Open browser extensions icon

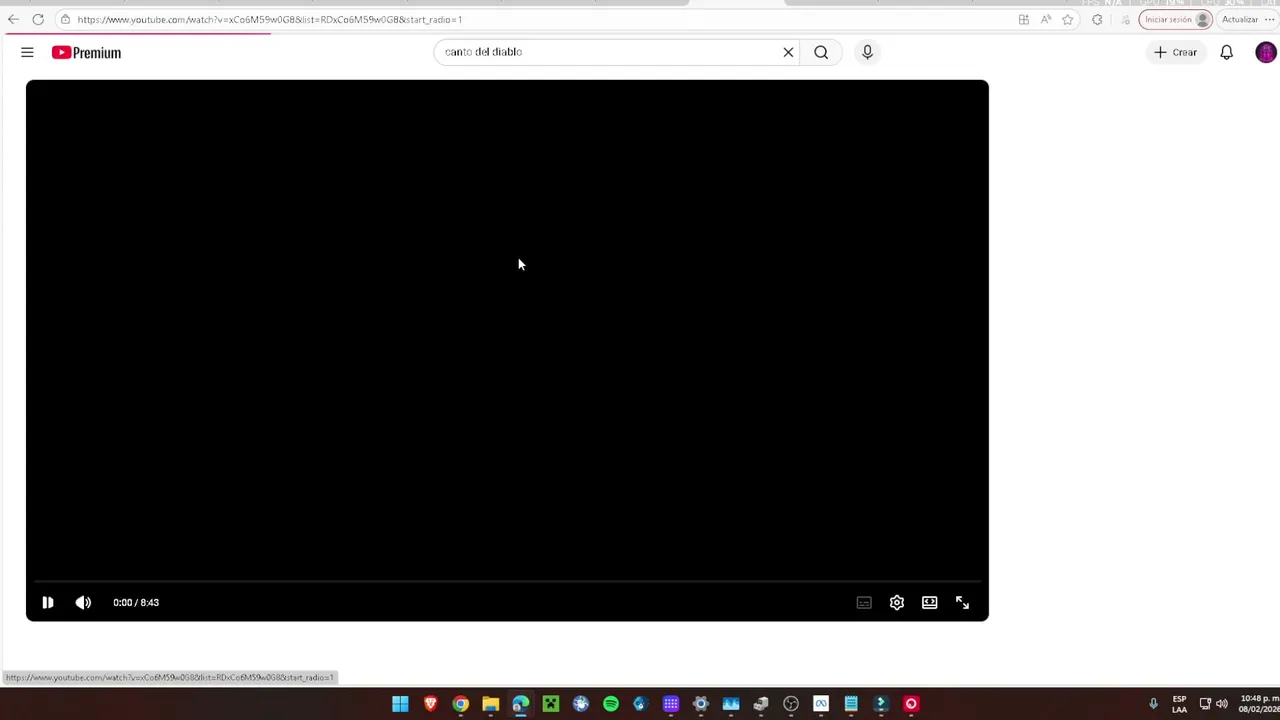[1097, 19]
